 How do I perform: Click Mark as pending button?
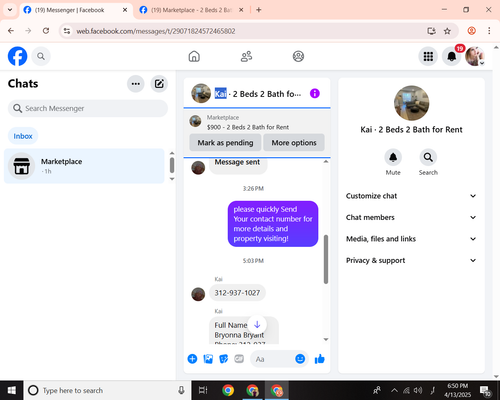[x=225, y=143]
